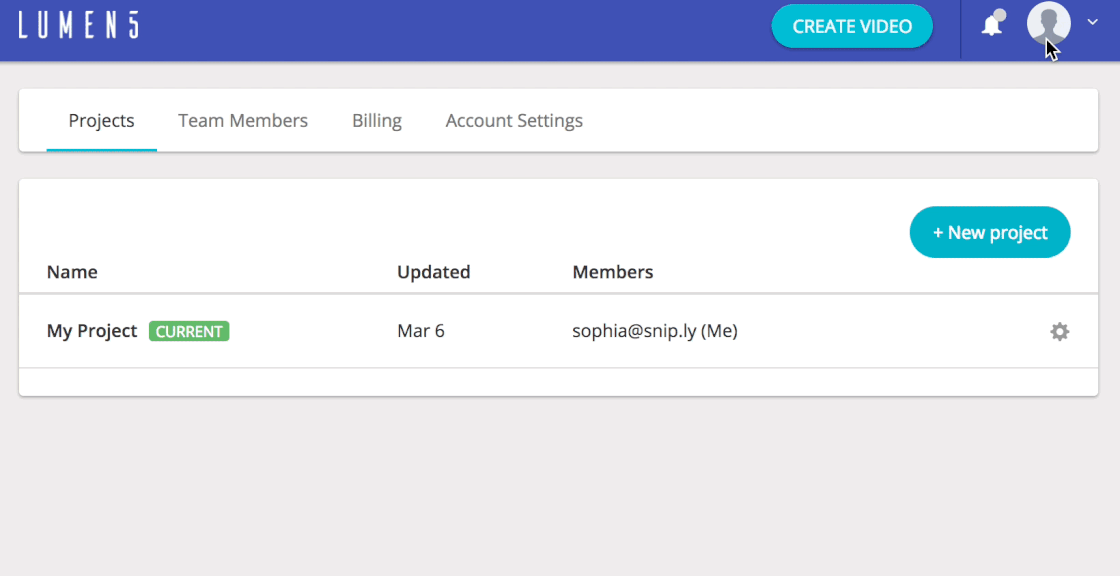Switch to the Projects tab

click(101, 121)
